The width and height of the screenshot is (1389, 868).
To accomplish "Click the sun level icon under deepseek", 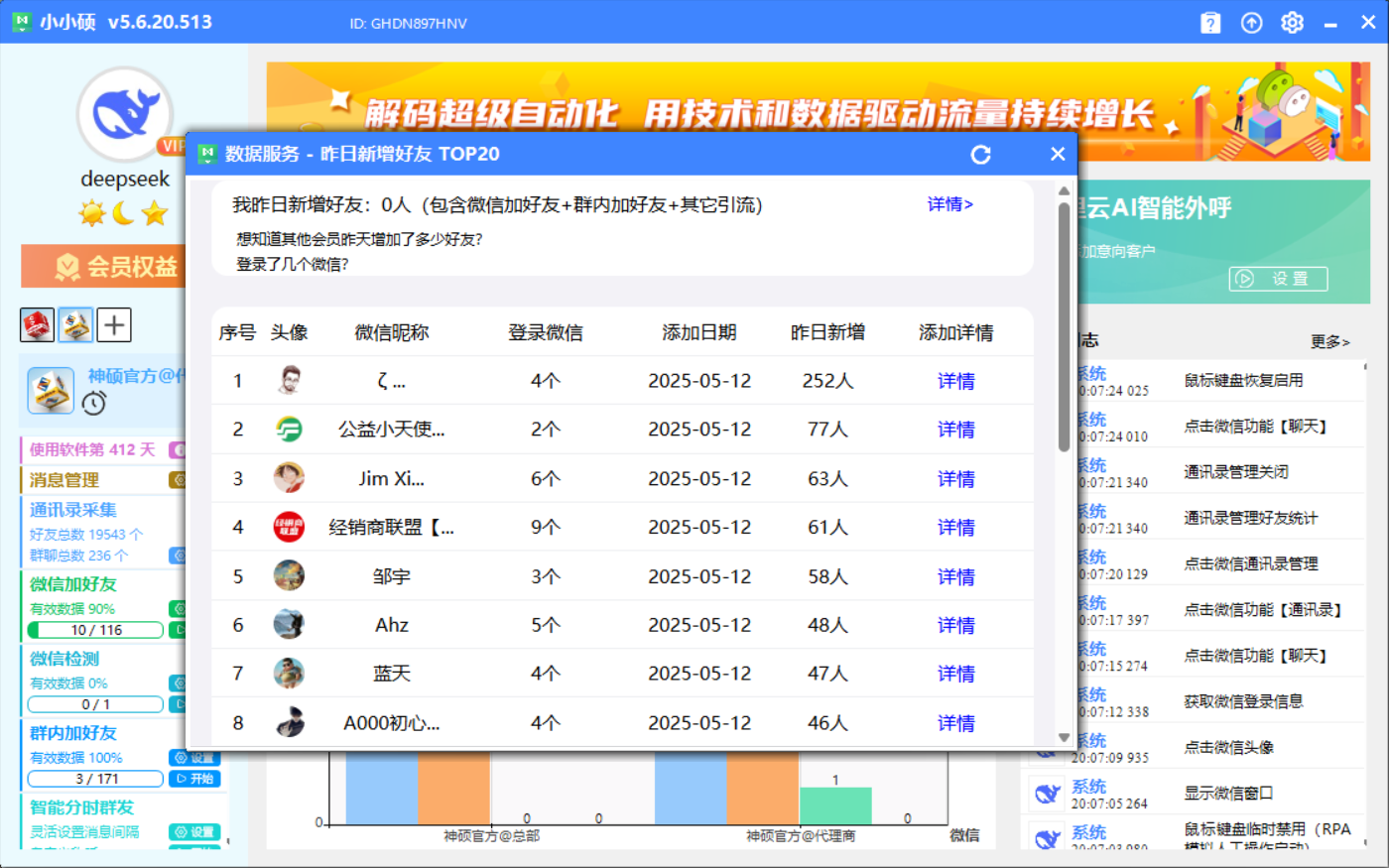I will click(92, 212).
